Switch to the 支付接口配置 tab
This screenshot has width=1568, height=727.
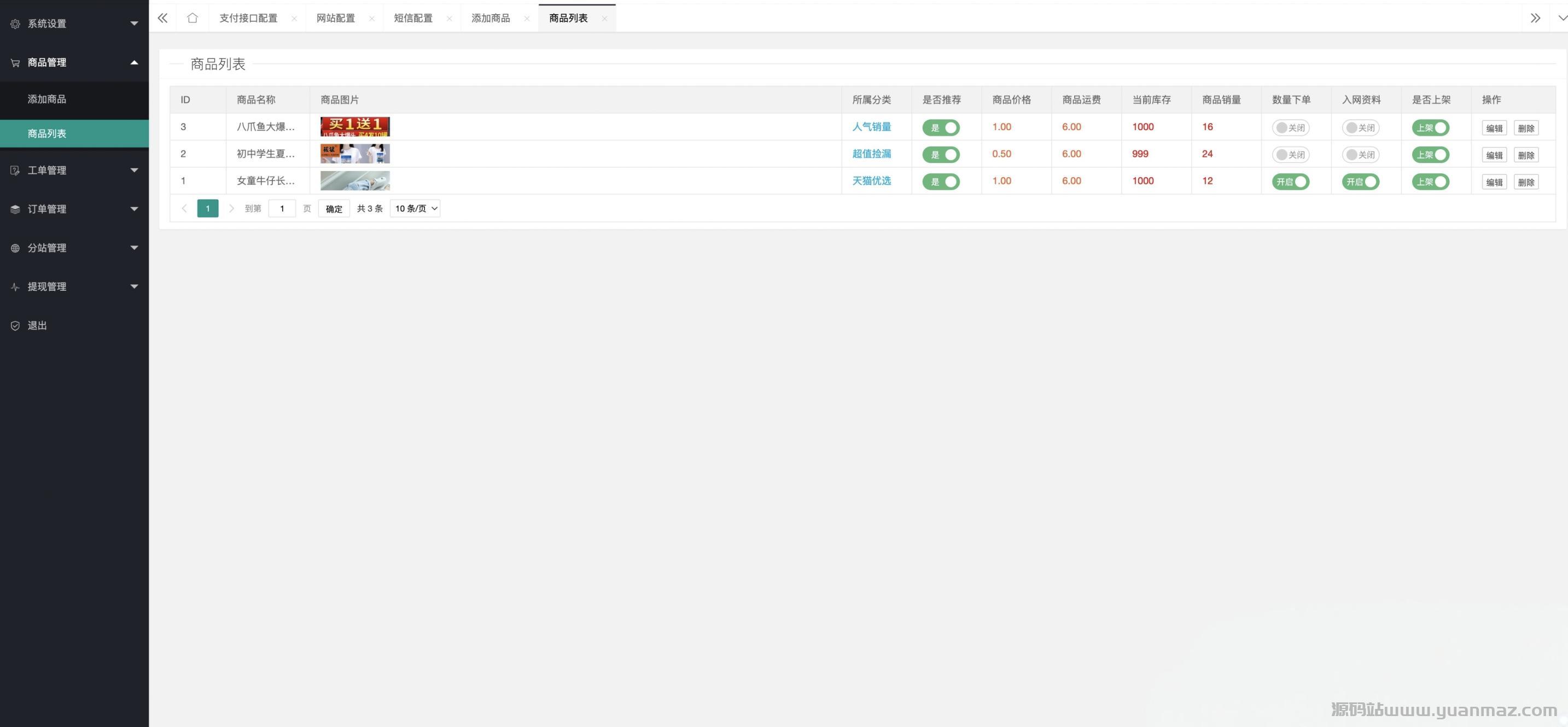248,18
